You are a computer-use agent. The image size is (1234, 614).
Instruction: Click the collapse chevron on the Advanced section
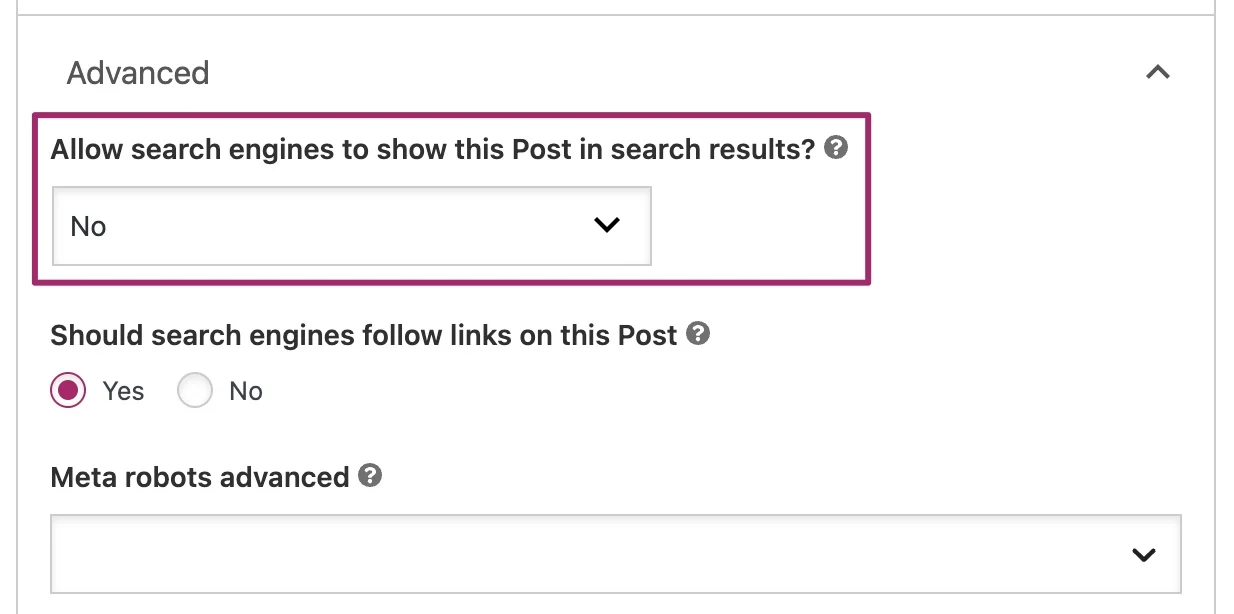click(1158, 72)
